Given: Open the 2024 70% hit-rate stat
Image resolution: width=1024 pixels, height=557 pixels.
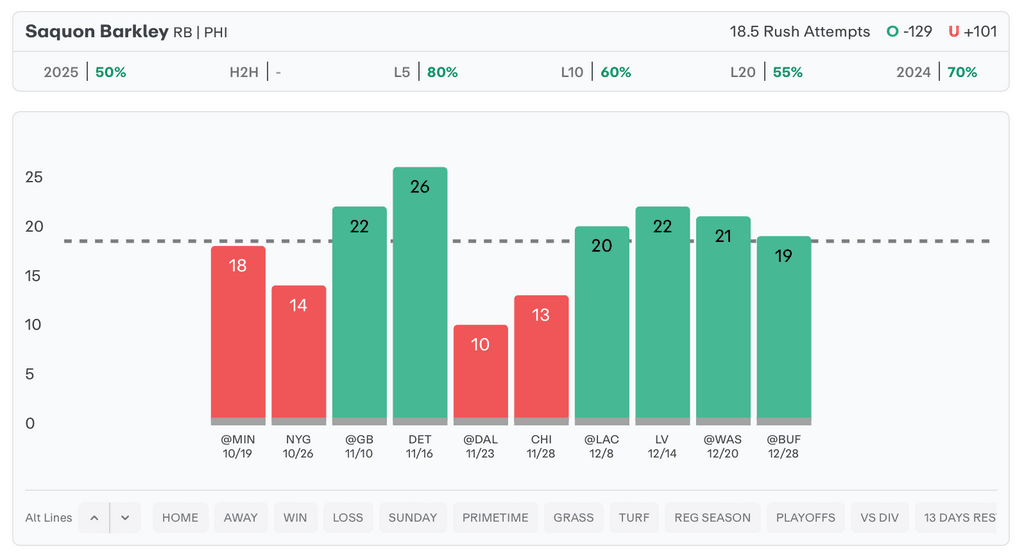Looking at the screenshot, I should pos(937,72).
